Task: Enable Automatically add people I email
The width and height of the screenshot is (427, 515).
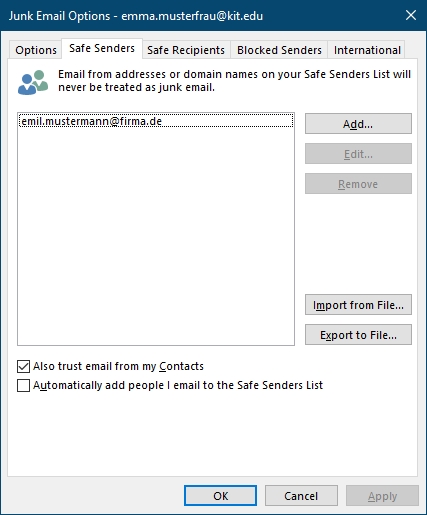Action: (23, 385)
